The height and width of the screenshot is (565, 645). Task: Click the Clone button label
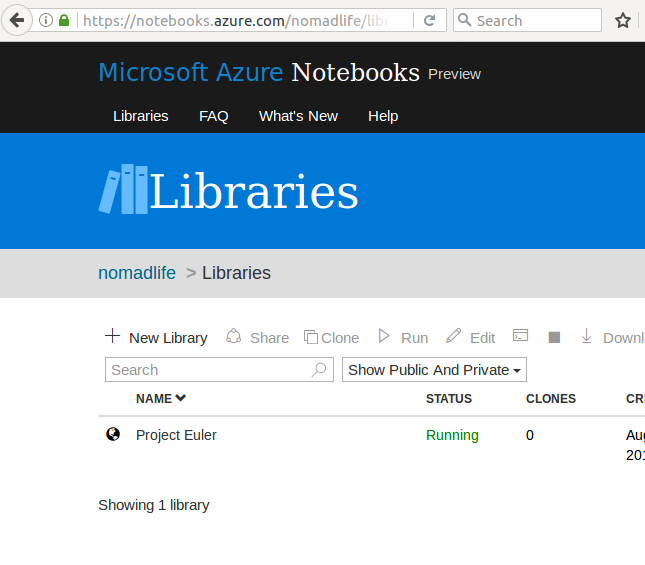[x=340, y=338]
